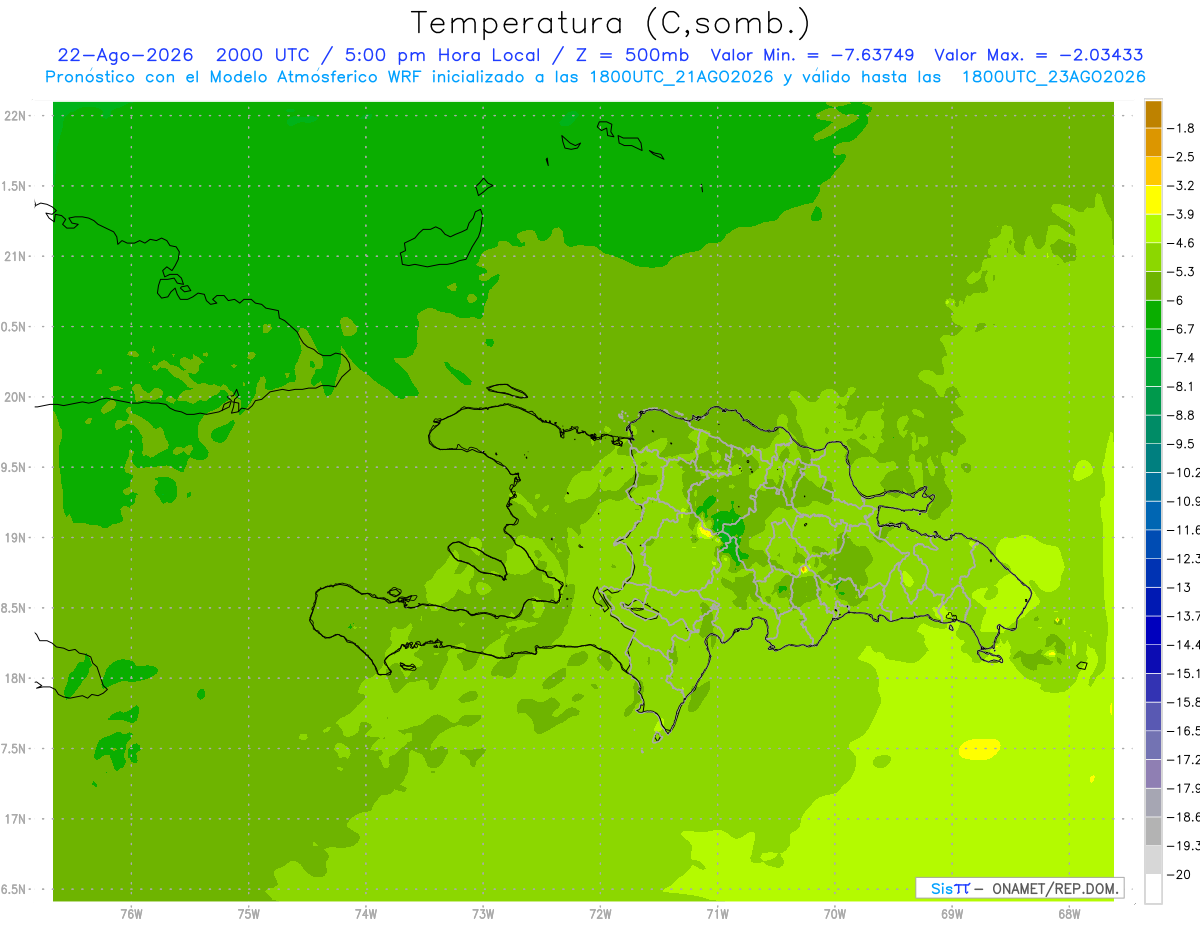Image resolution: width=1200 pixels, height=927 pixels.
Task: Click the '18N' latitude label
Action: 17,679
